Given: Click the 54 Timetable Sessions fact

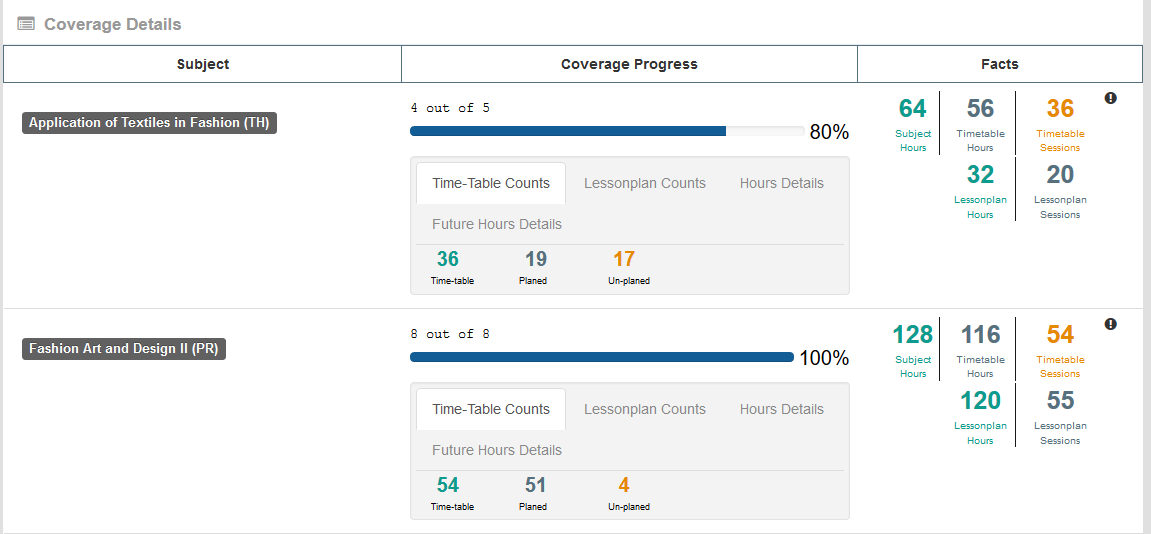Looking at the screenshot, I should click(1060, 350).
